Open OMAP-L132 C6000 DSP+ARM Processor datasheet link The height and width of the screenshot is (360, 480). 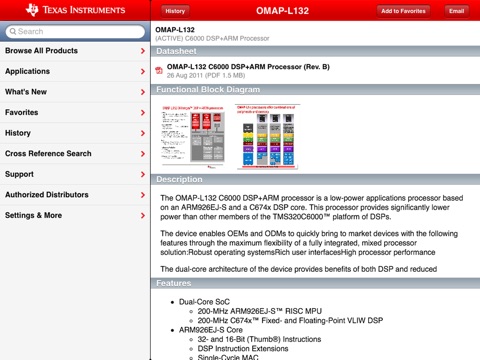(x=248, y=67)
